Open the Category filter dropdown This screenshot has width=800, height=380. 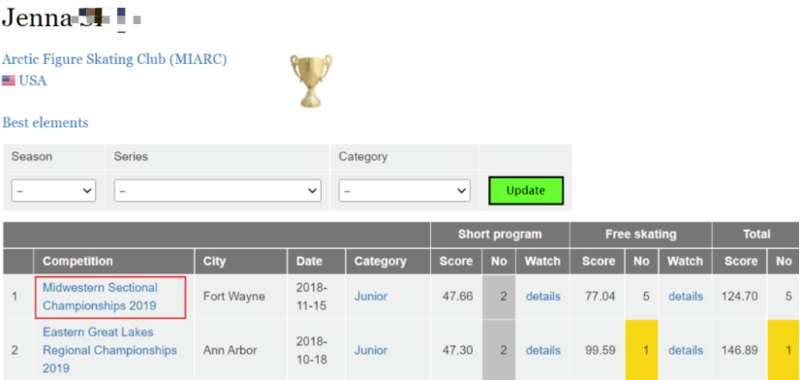coord(404,190)
